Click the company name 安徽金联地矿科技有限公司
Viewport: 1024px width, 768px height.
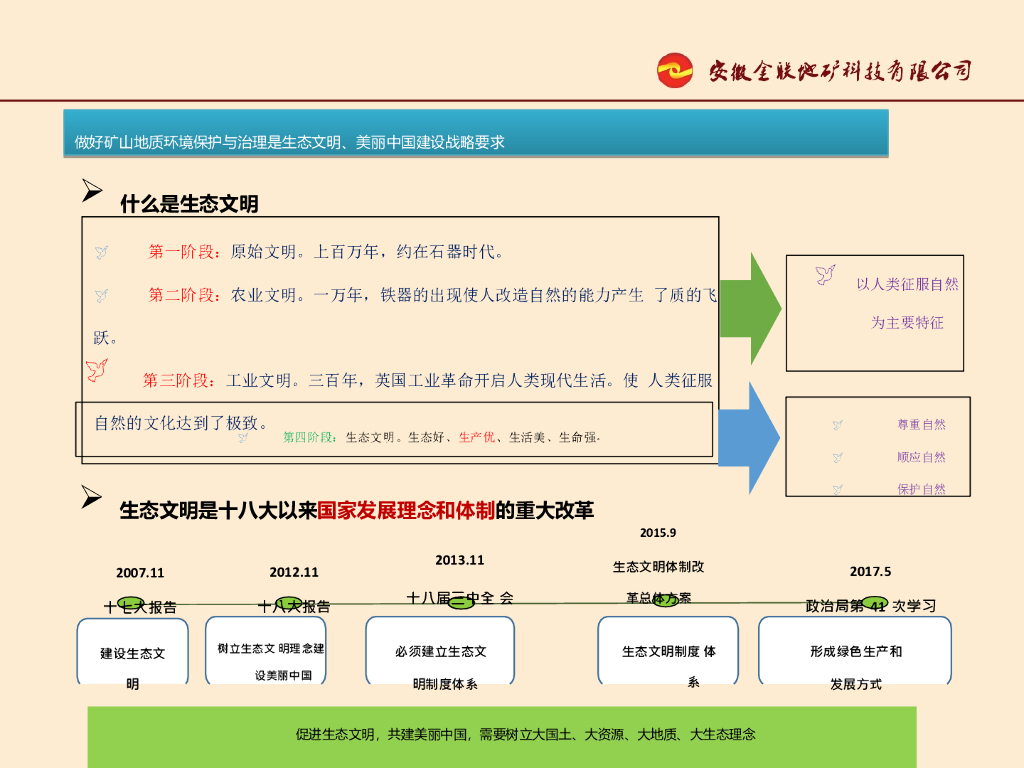tap(840, 71)
